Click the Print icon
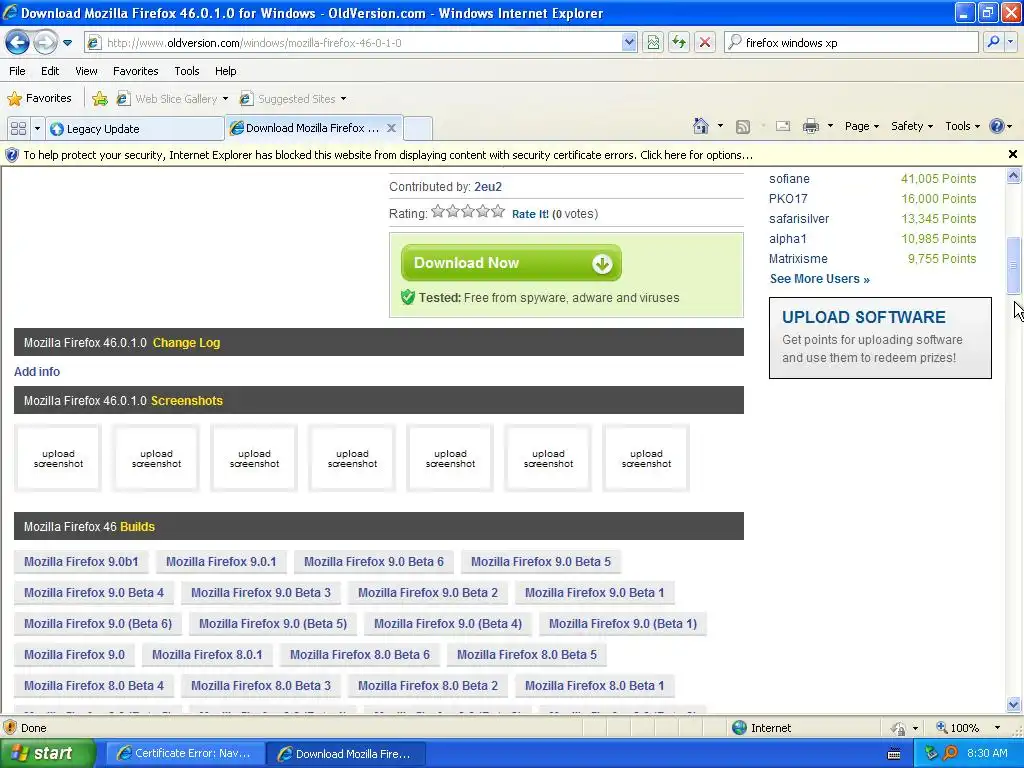The height and width of the screenshot is (768, 1024). tap(810, 126)
